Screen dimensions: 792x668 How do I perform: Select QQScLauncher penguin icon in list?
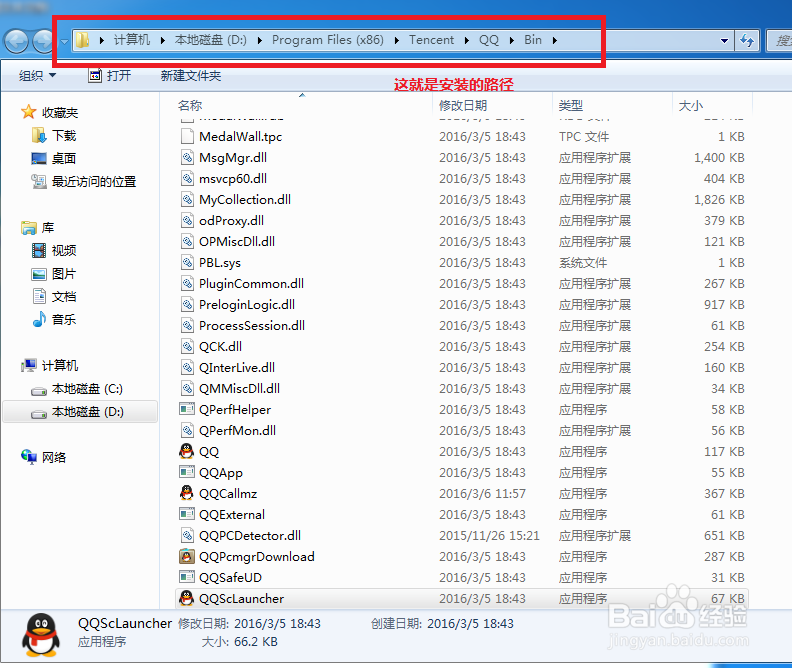[x=187, y=598]
